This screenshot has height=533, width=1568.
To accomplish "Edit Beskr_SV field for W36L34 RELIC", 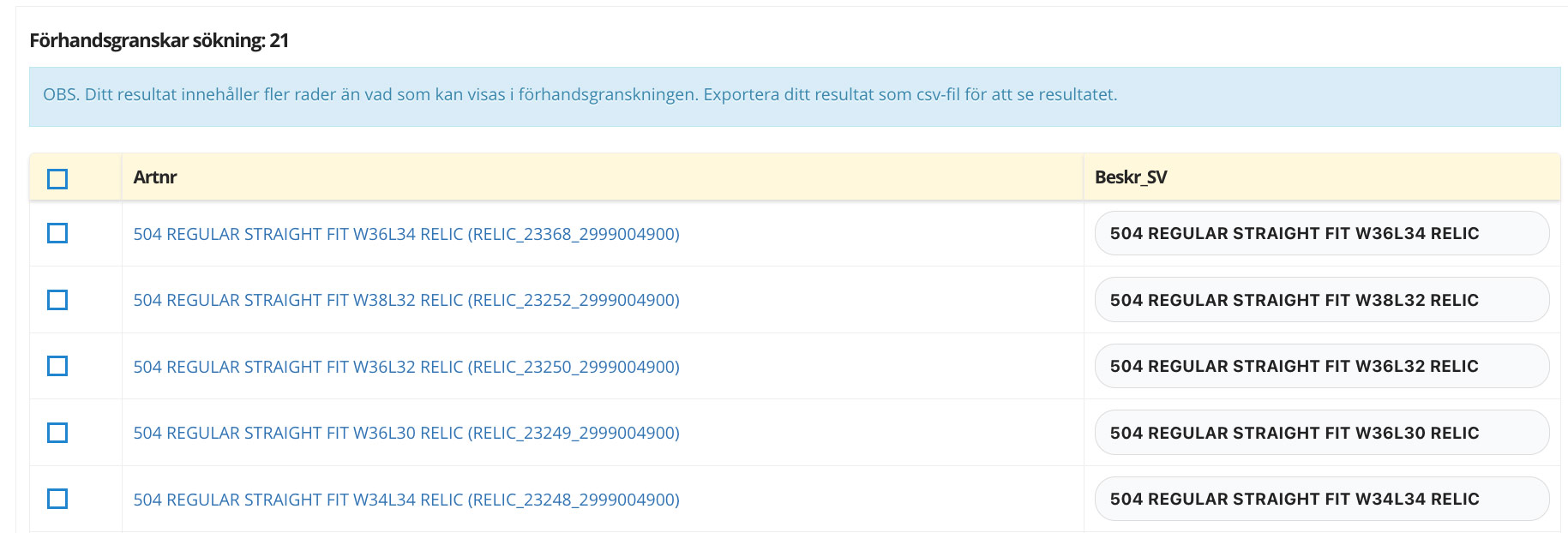I will click(x=1322, y=233).
